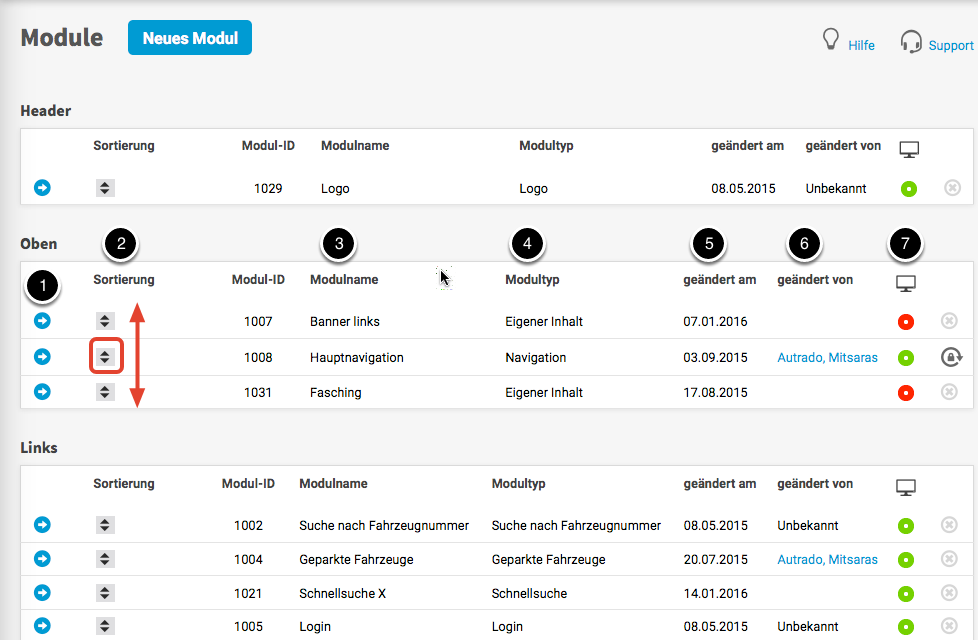
Task: Click the Modulname column header in the Oben table
Action: click(344, 280)
